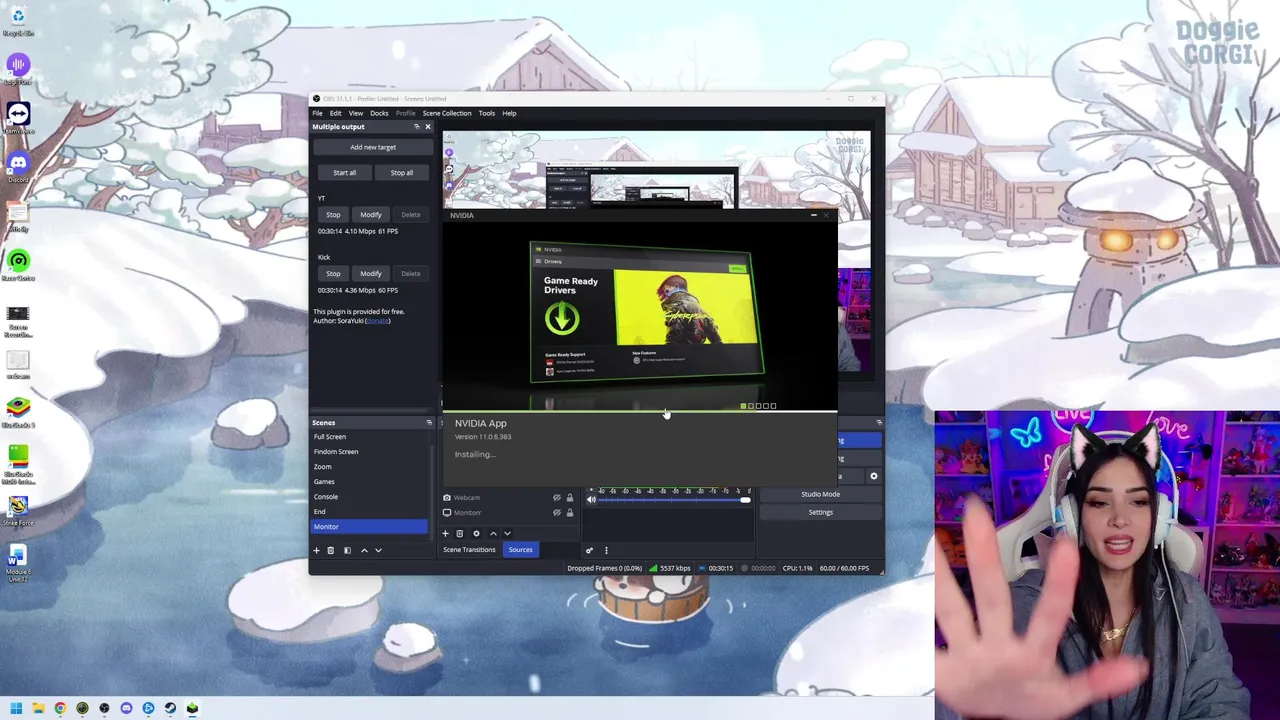Switch to Scene Transitions tab
Viewport: 1280px width, 720px height.
point(469,550)
